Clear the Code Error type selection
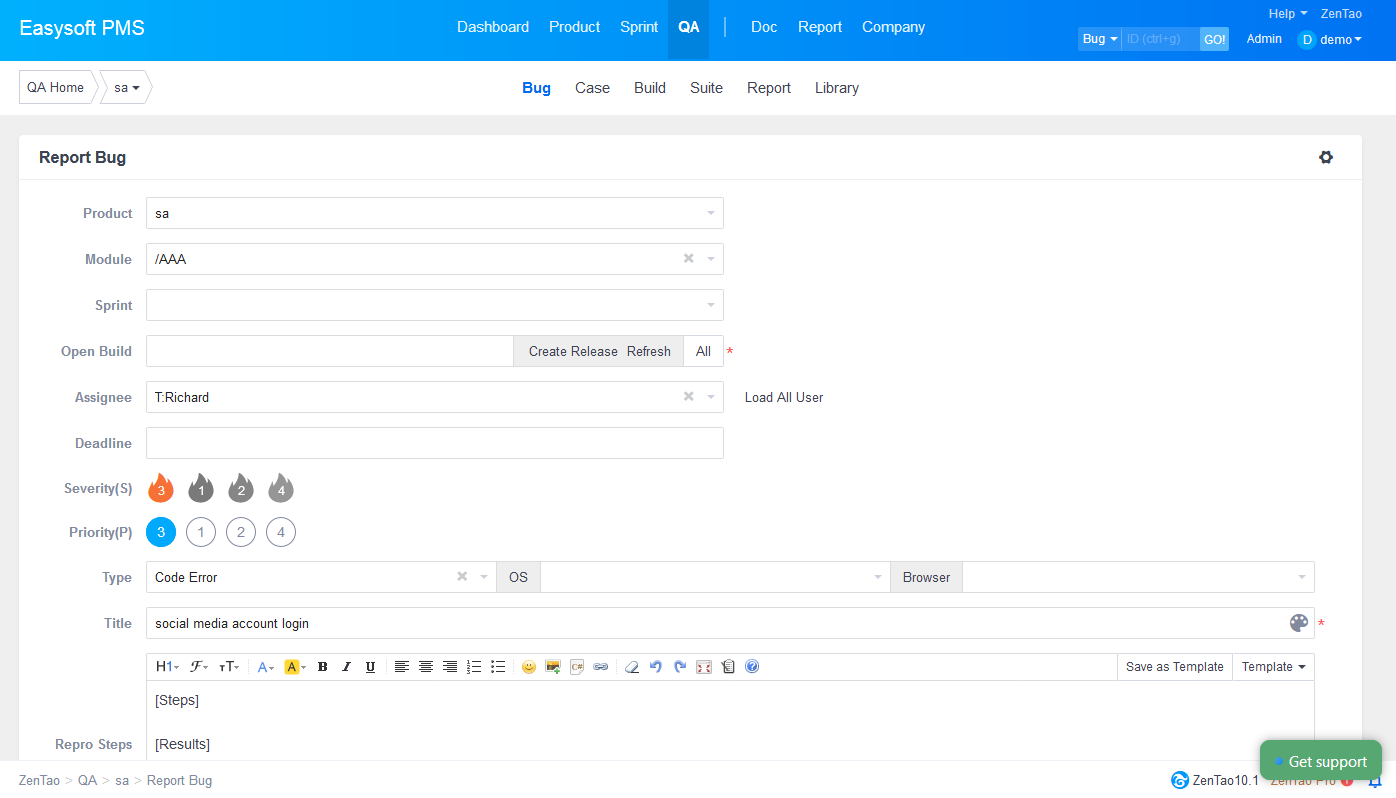This screenshot has height=798, width=1396. click(462, 577)
